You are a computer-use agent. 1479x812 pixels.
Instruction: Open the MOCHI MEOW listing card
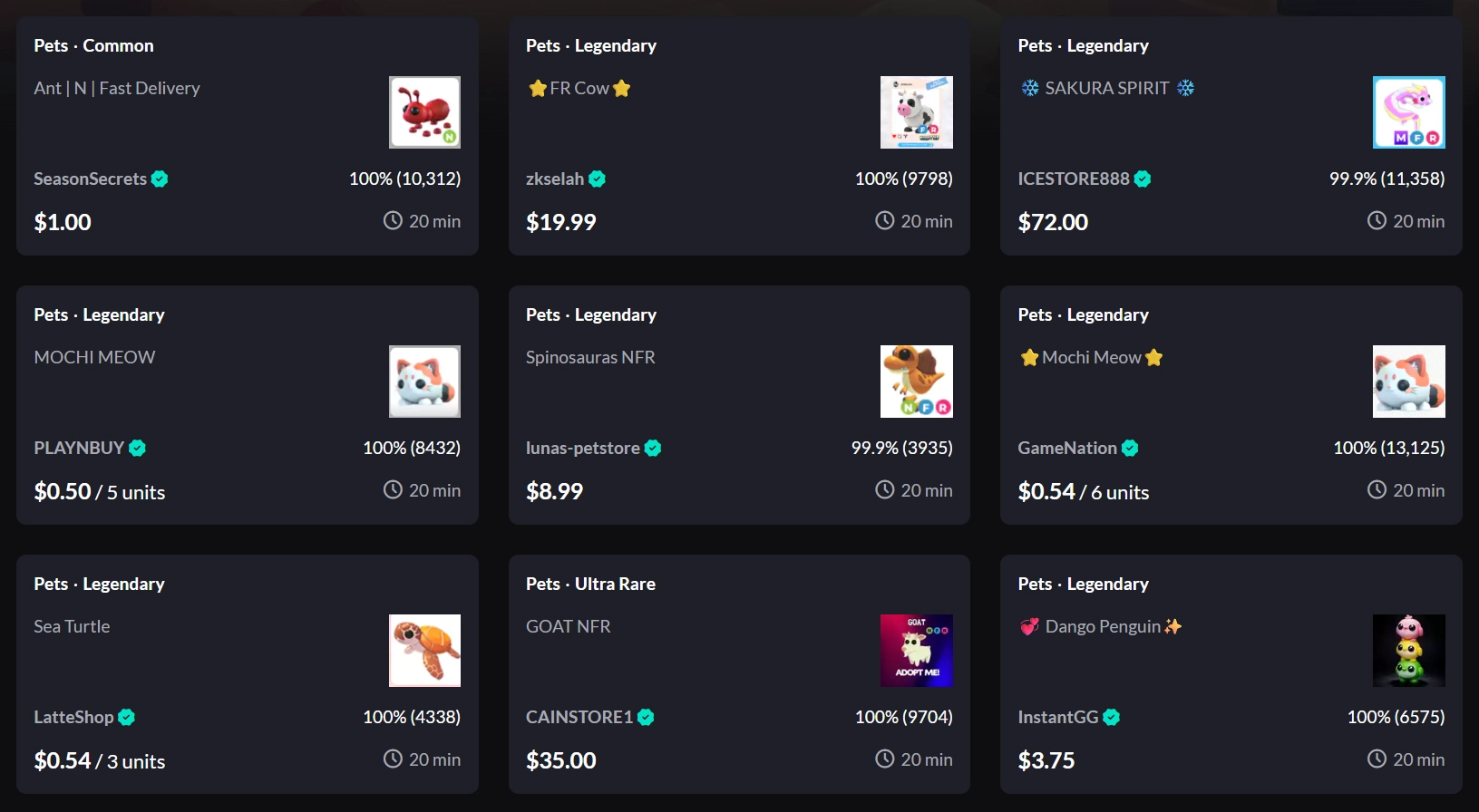[x=248, y=405]
